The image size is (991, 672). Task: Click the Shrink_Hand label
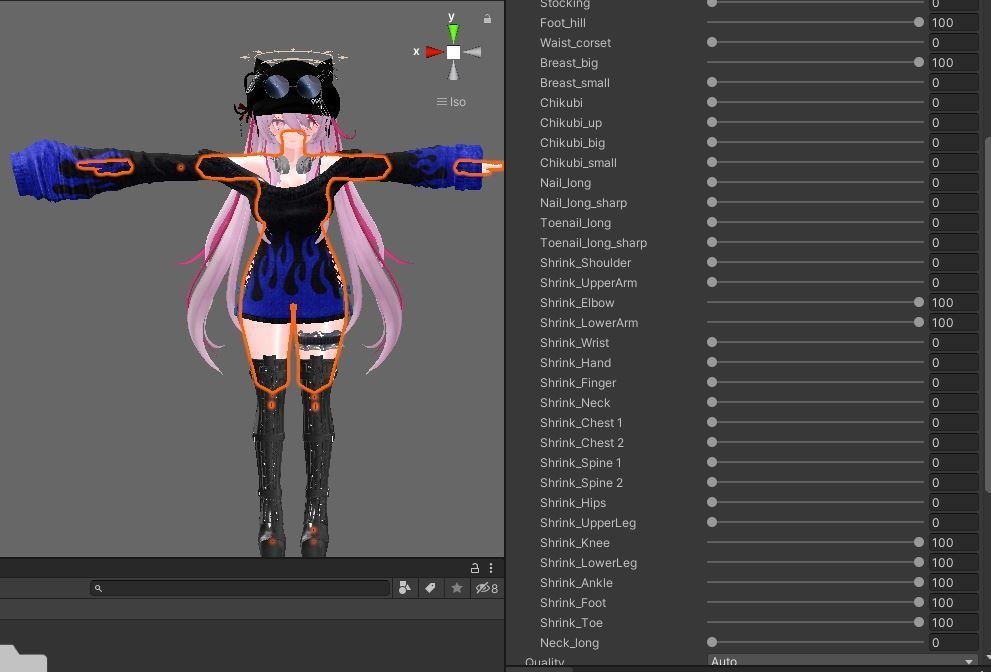pyautogui.click(x=575, y=363)
